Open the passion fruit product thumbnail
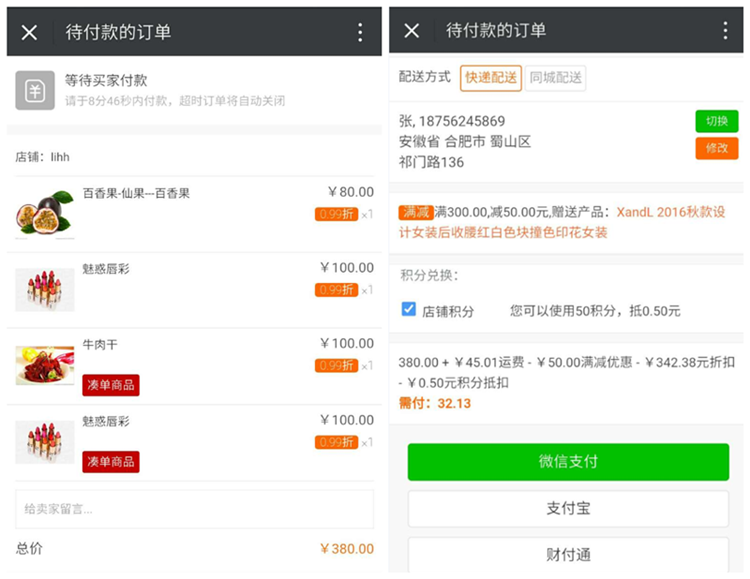This screenshot has height=579, width=750. tap(45, 212)
